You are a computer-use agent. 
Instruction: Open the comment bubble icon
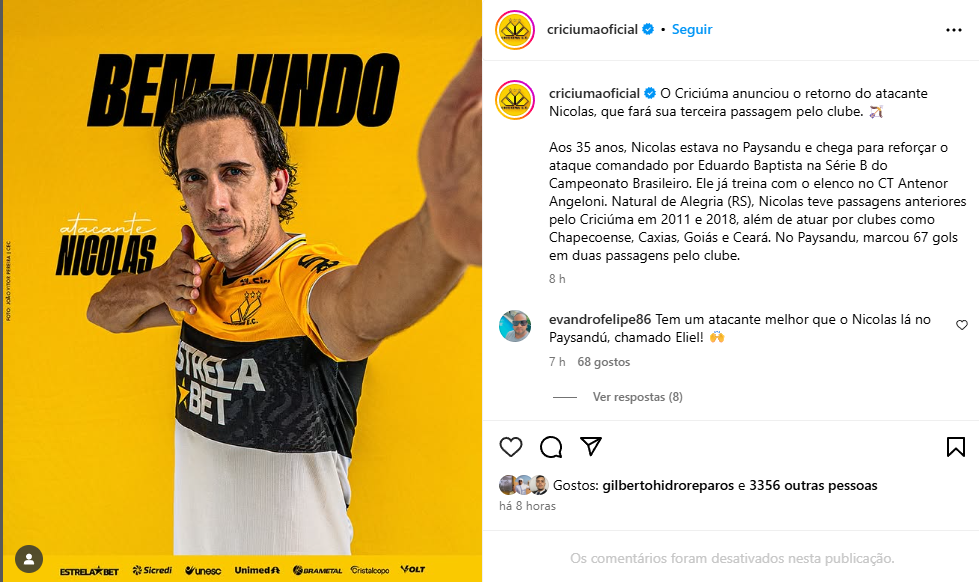click(551, 446)
